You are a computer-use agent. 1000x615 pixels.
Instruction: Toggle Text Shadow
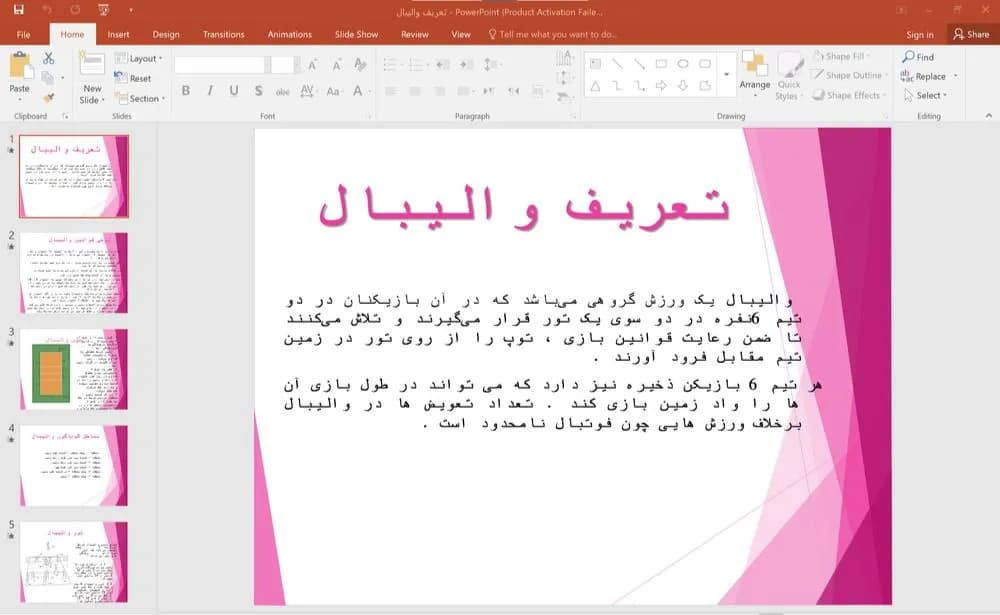(258, 91)
